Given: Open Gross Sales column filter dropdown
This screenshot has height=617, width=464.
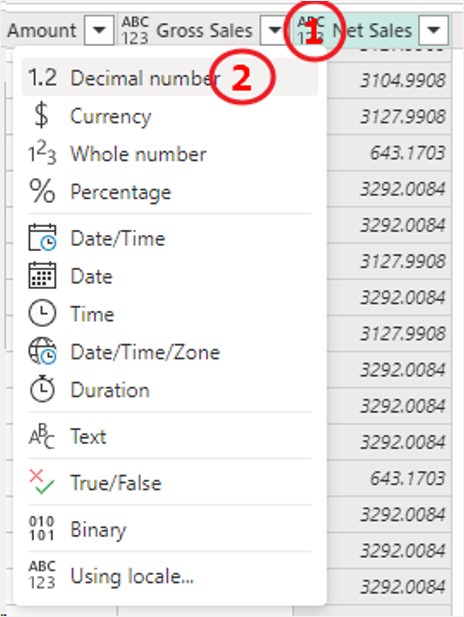Looking at the screenshot, I should 274,30.
